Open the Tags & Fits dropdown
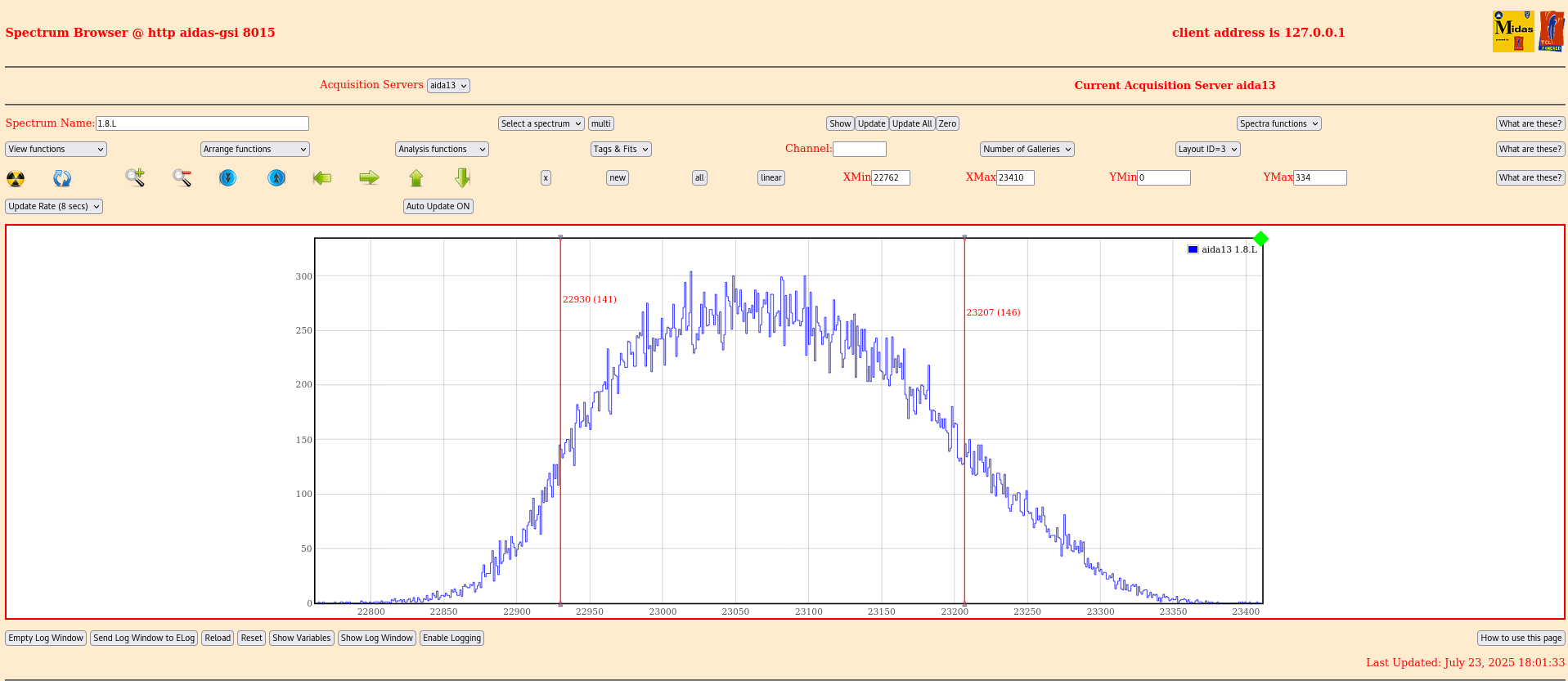Viewport: 1568px width, 681px height. coord(621,149)
